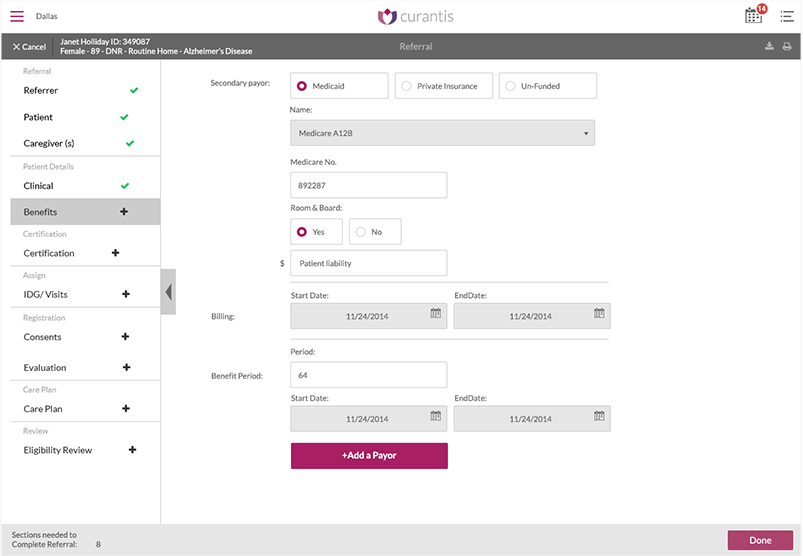Collapse the sidebar with arrow handle
This screenshot has width=803, height=556.
(168, 292)
